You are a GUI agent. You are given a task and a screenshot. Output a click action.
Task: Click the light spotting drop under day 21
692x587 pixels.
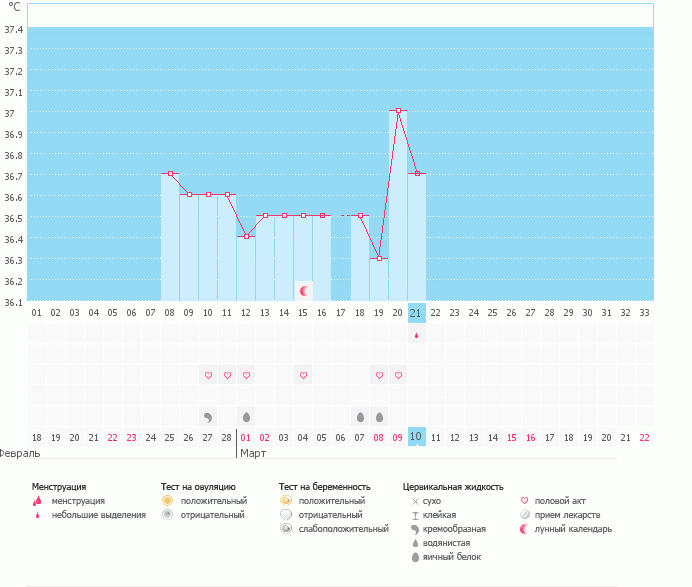417,335
